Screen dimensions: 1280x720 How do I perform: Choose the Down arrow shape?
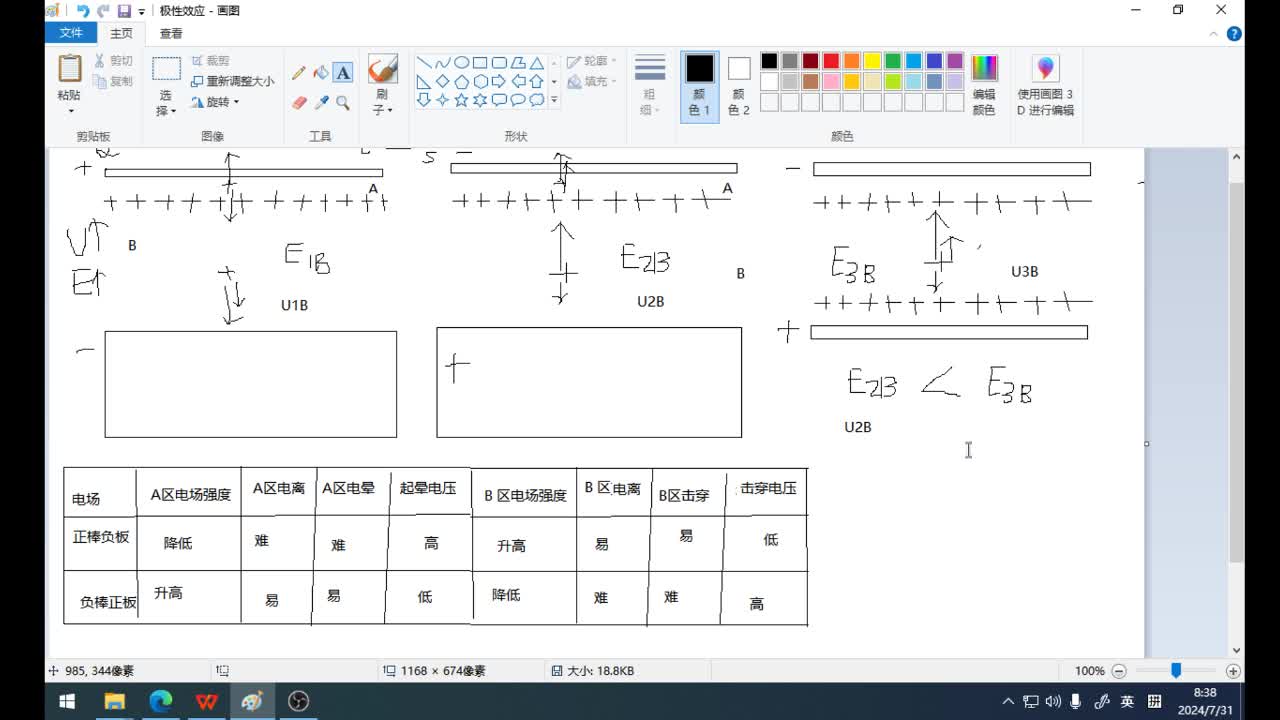point(423,100)
